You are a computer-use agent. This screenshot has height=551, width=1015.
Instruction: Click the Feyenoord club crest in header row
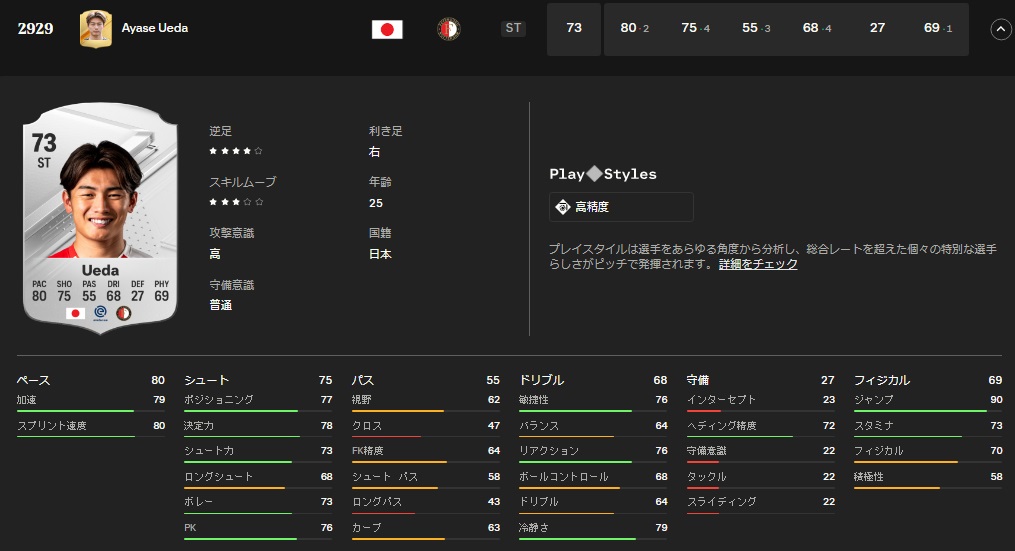coord(449,29)
